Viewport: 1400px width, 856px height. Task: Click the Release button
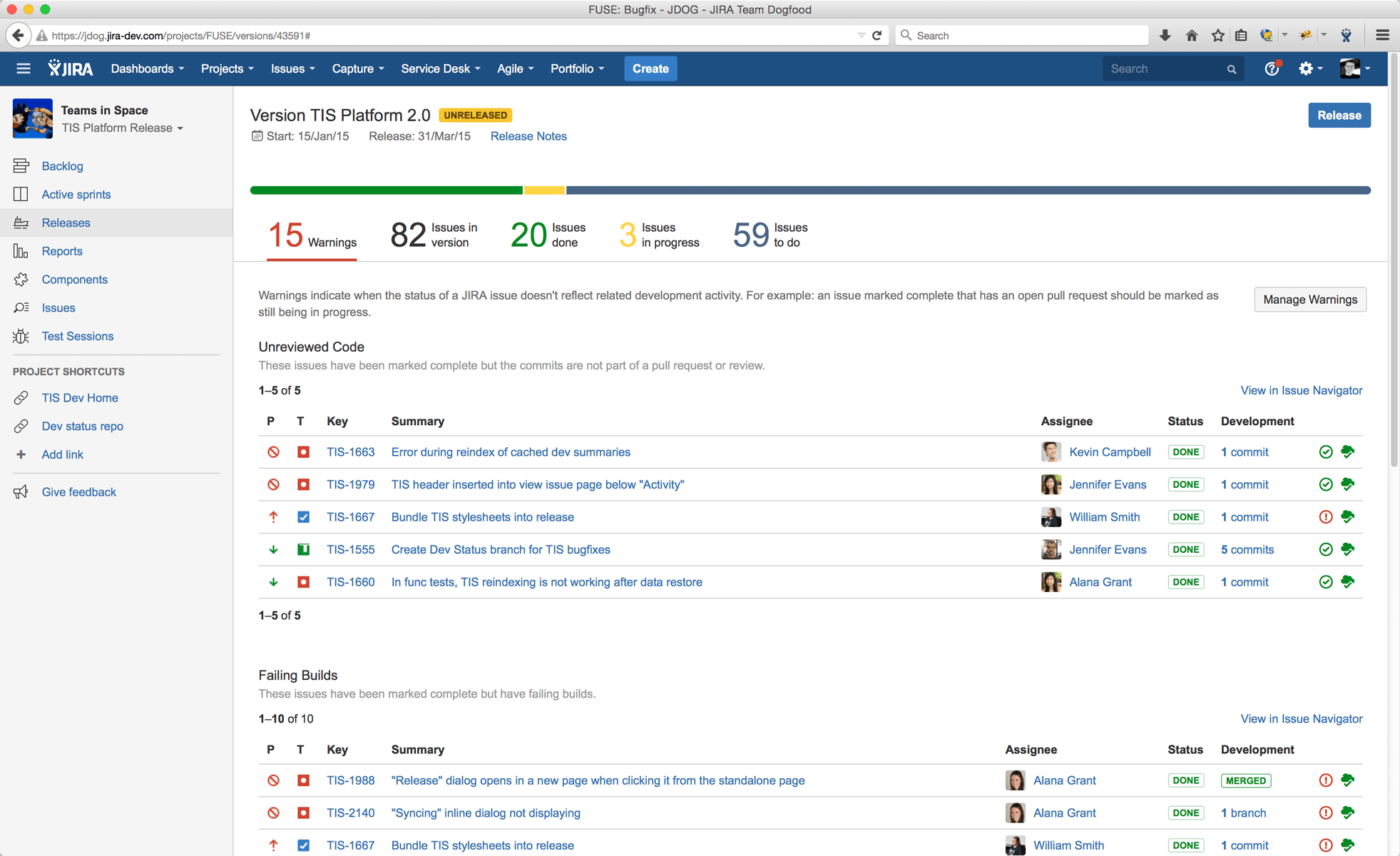coord(1339,115)
